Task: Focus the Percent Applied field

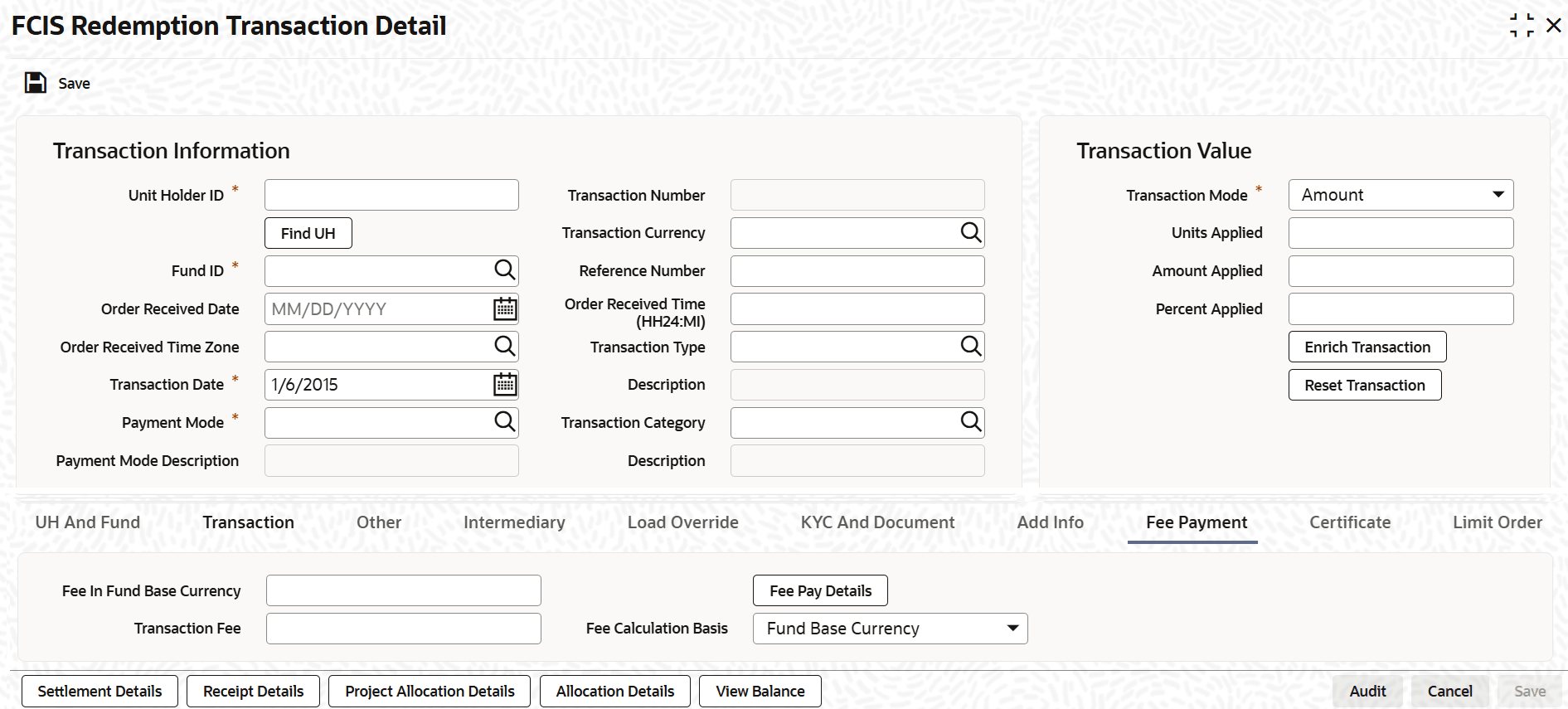Action: click(x=1401, y=308)
